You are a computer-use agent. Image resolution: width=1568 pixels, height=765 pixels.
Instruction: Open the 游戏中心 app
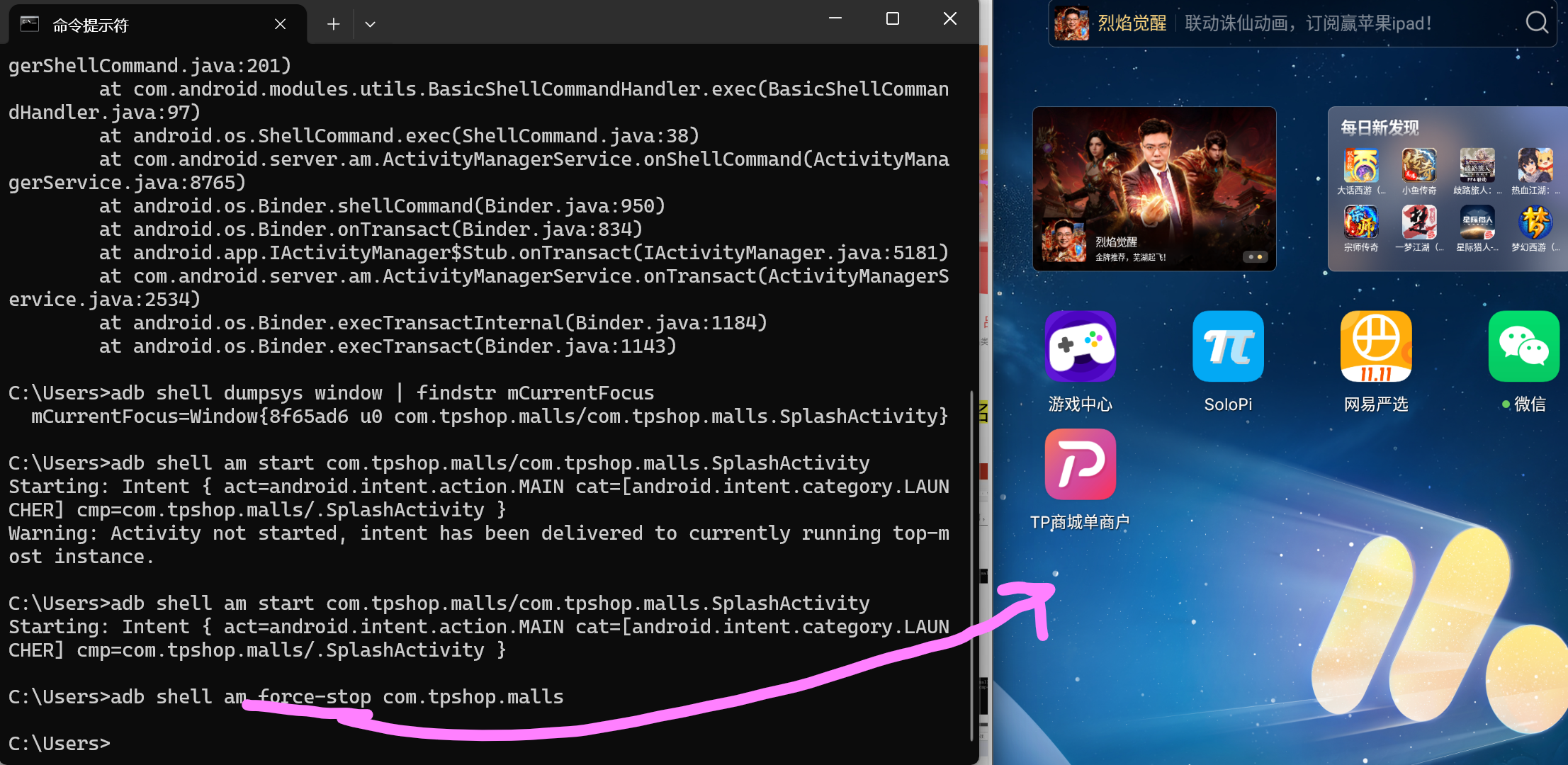(1081, 346)
